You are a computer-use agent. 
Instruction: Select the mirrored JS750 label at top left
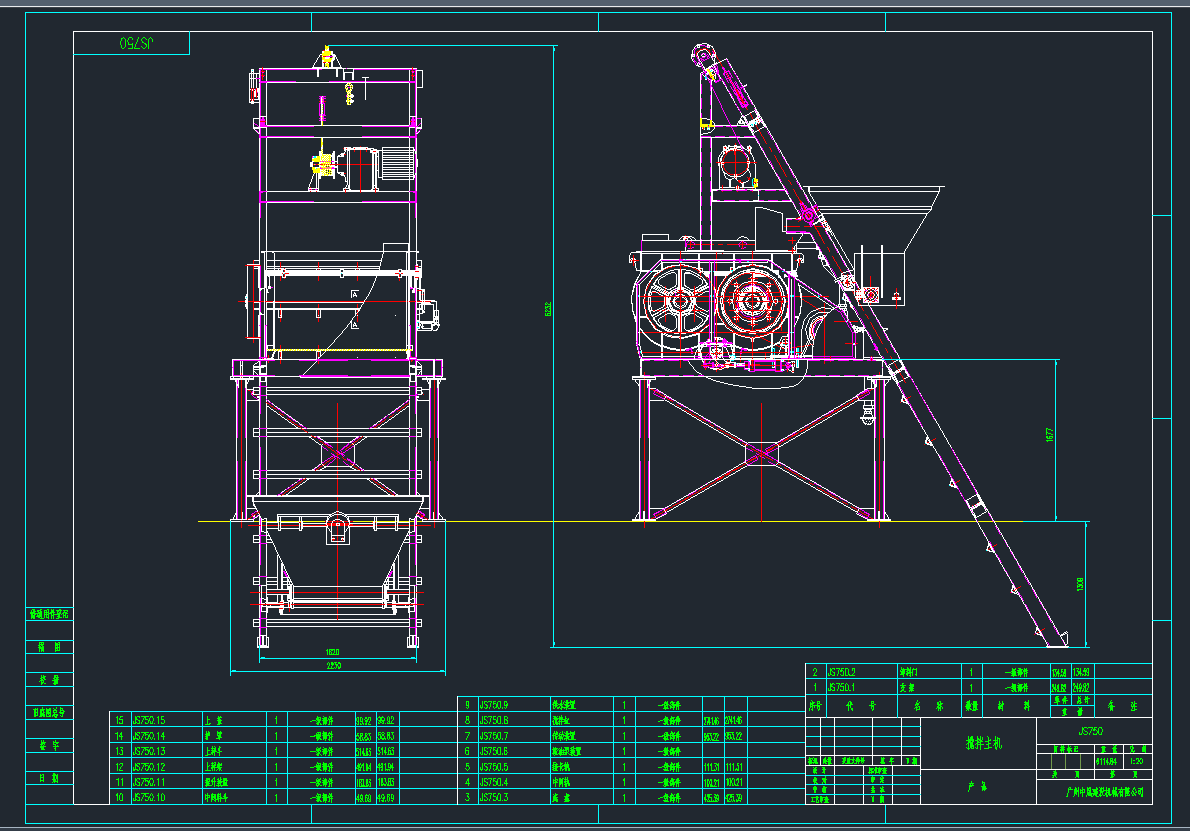click(134, 43)
